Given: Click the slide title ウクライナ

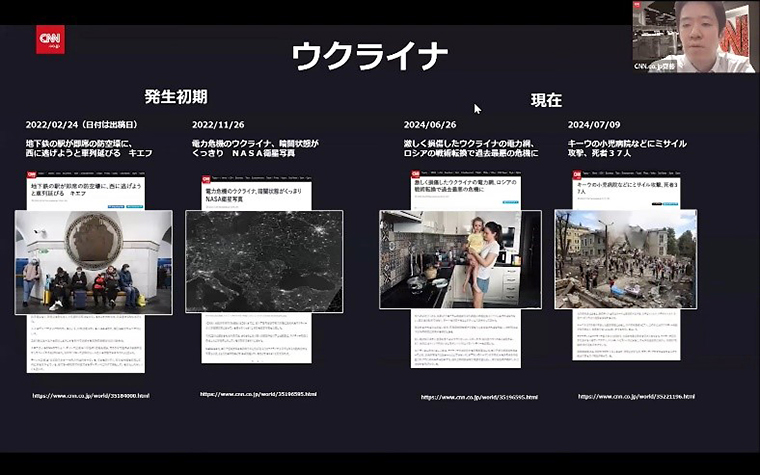Looking at the screenshot, I should tap(369, 56).
